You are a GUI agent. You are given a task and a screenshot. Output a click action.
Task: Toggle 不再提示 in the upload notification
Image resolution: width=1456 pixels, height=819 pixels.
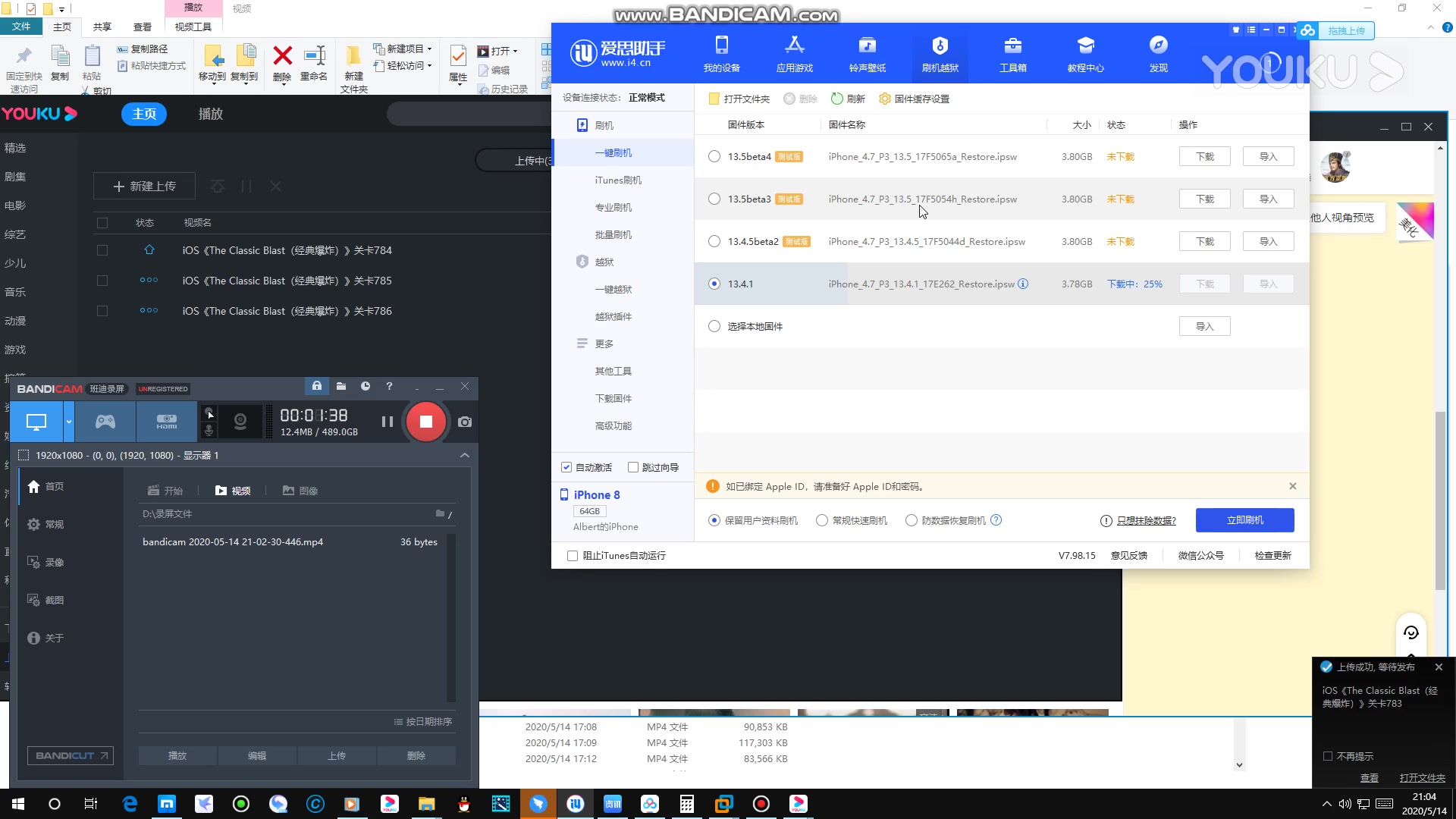(x=1327, y=756)
